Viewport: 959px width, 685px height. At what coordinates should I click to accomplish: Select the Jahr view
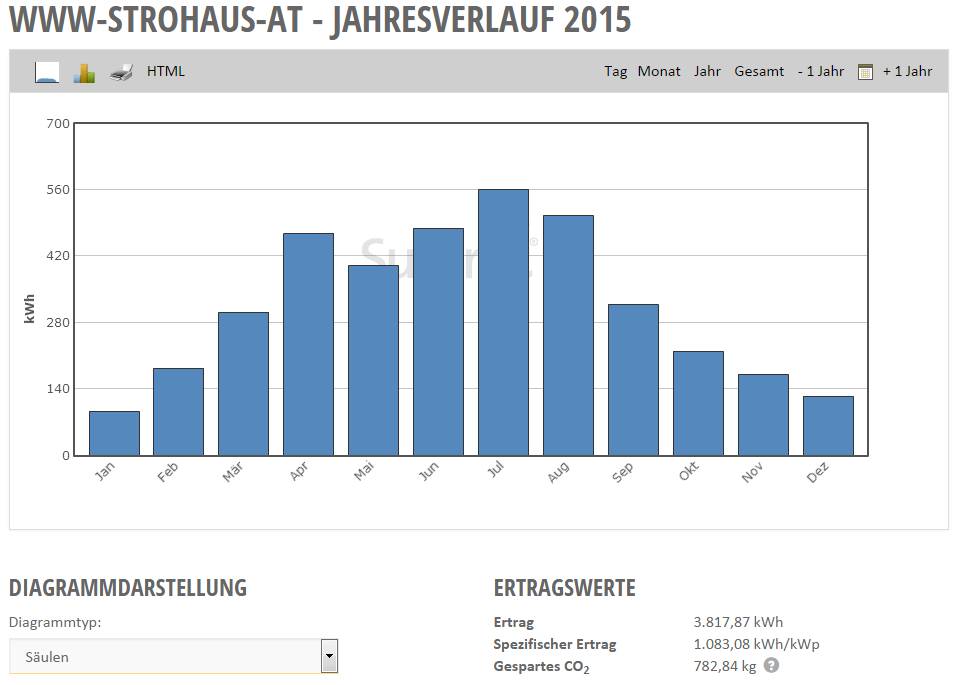click(x=707, y=71)
